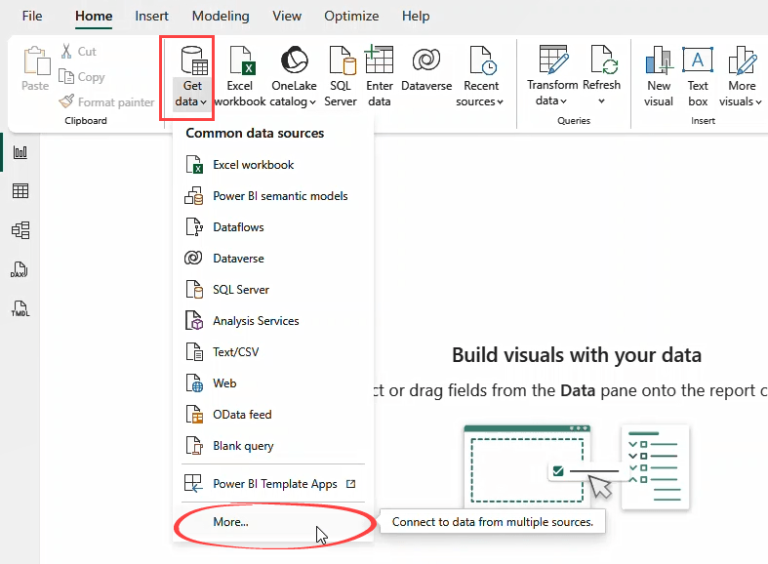Choose Dataverse from the dropdown list

point(273,258)
